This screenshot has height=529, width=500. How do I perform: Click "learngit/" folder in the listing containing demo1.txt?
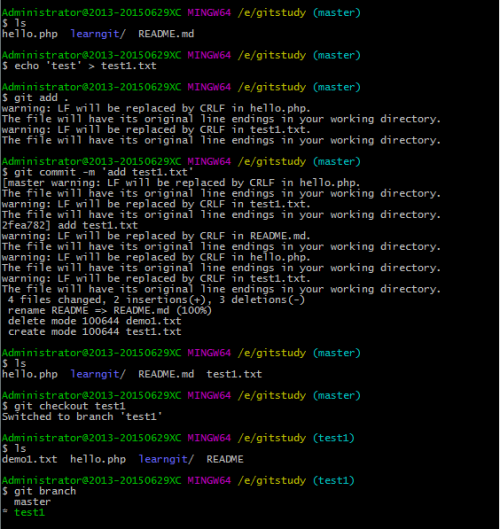click(x=166, y=459)
